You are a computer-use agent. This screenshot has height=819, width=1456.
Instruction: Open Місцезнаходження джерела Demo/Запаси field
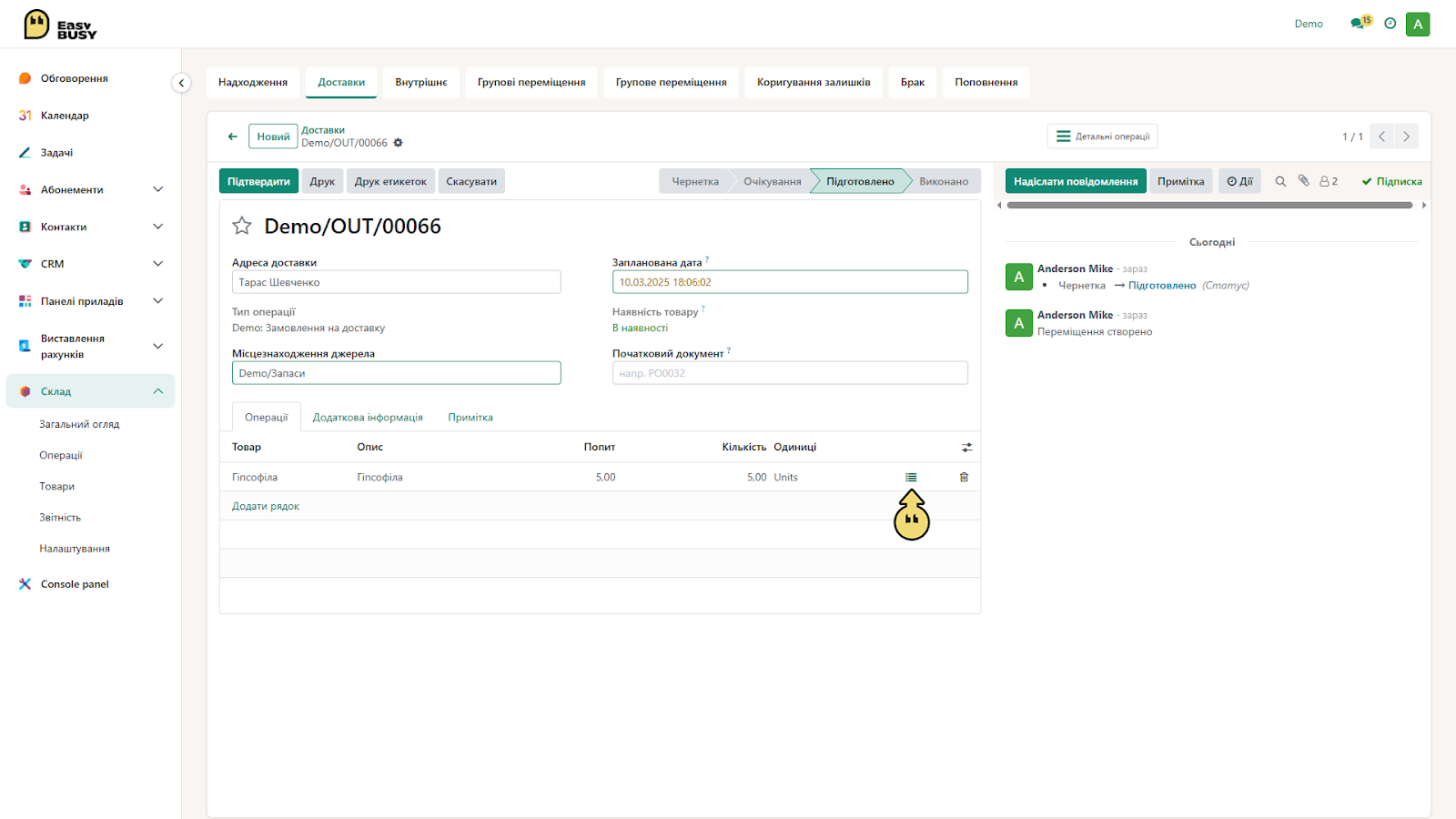(396, 373)
